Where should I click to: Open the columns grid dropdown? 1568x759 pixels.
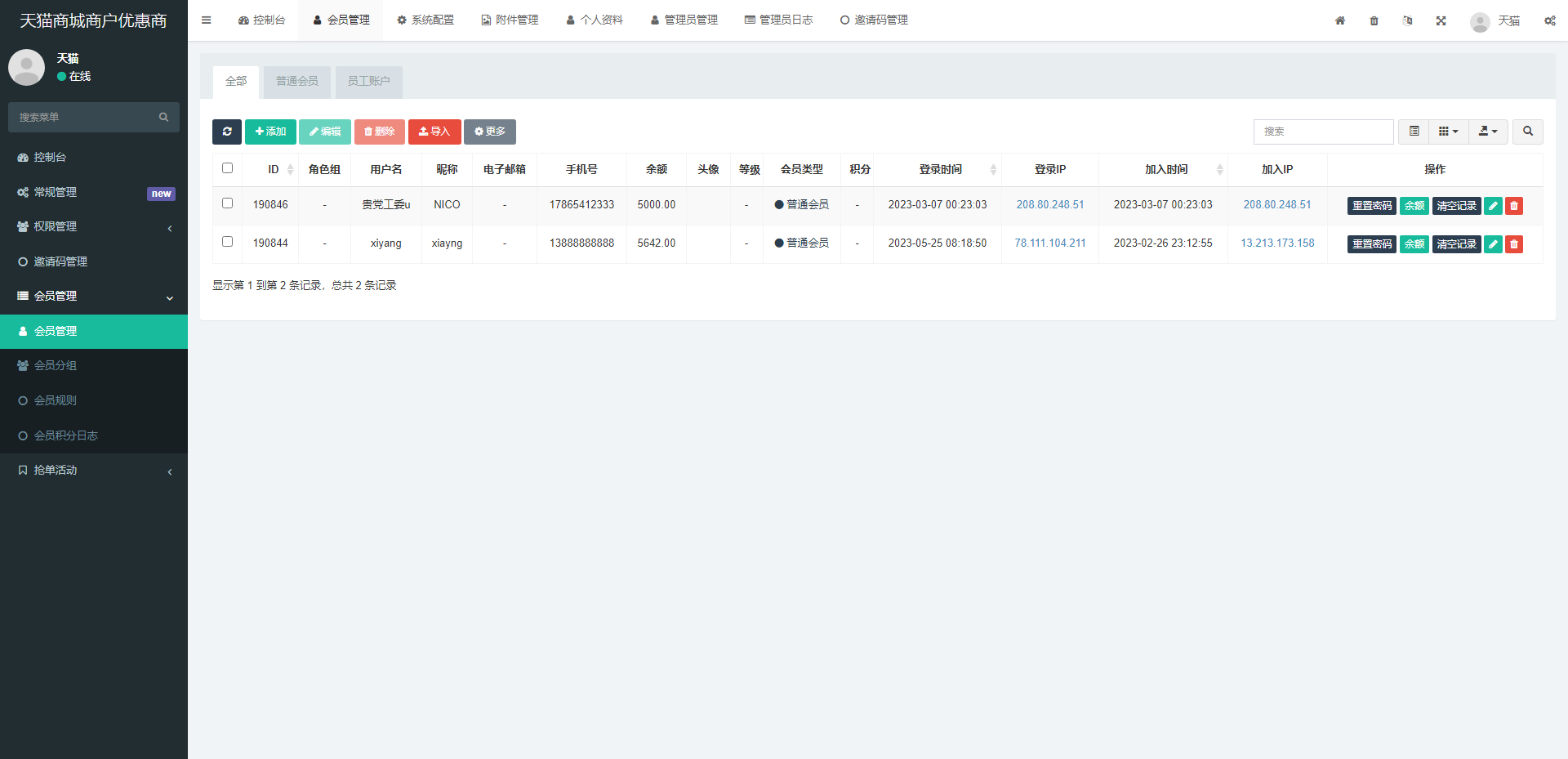pyautogui.click(x=1448, y=132)
